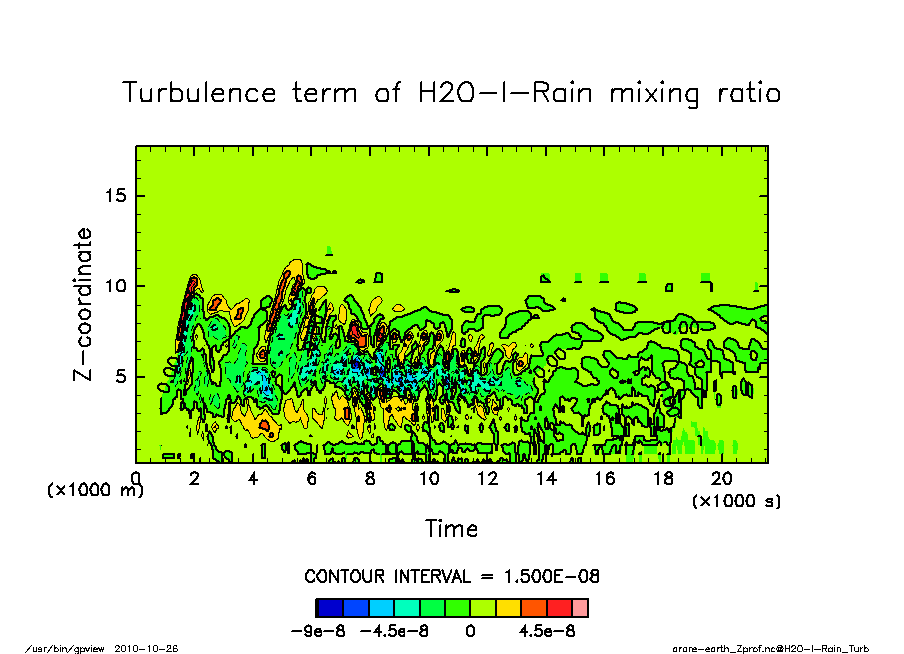This screenshot has width=904, height=654.
Task: Click the arare-earth_Zprof.nc dataset label
Action: 770,648
